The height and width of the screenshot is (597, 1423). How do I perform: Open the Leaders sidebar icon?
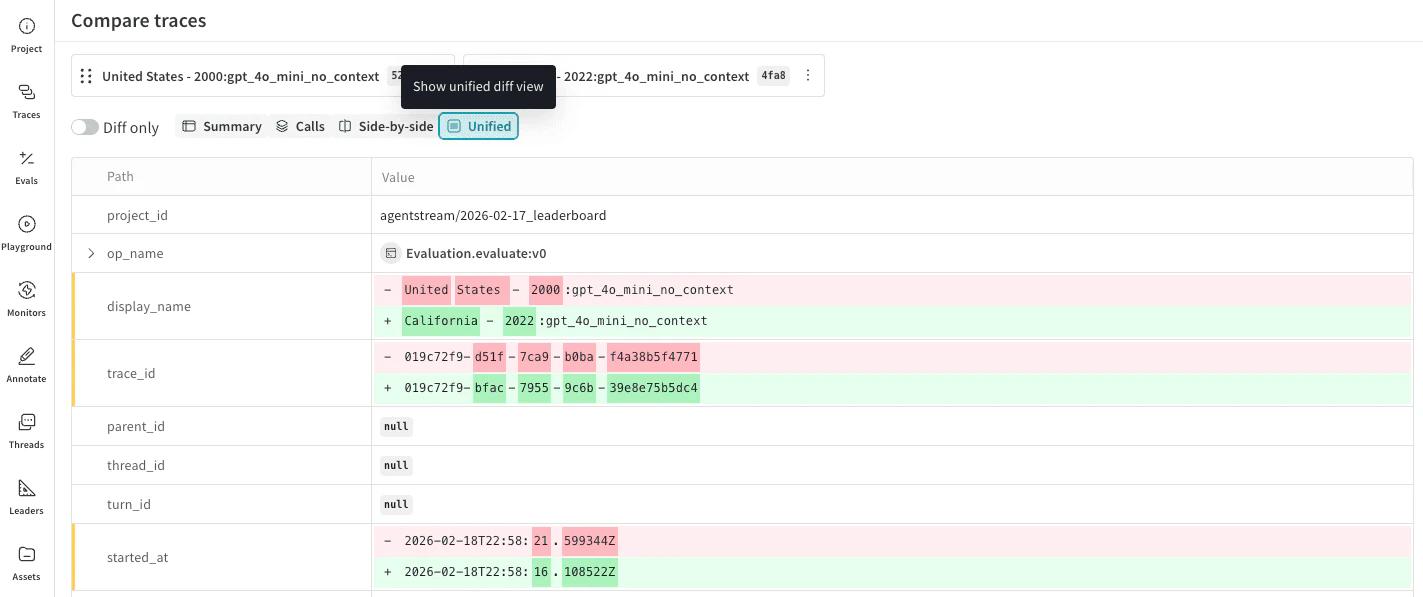27,497
